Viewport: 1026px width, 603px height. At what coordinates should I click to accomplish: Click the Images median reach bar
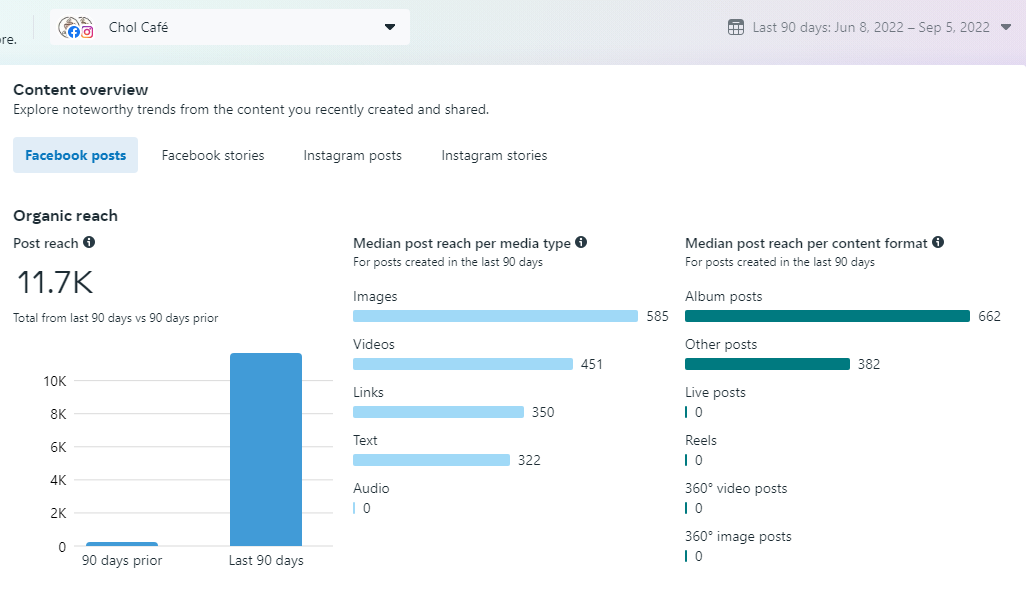click(x=495, y=316)
